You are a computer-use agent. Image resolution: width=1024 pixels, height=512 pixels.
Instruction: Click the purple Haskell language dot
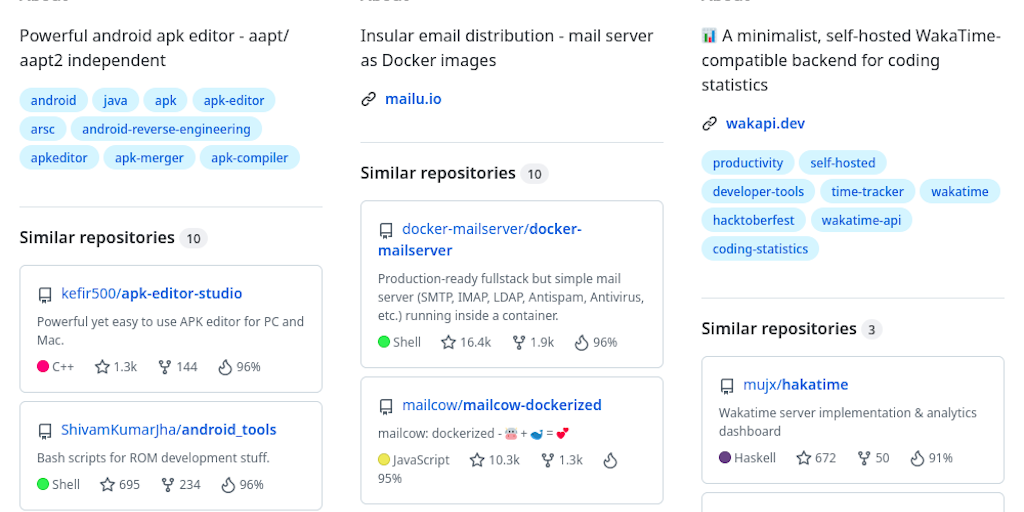725,458
